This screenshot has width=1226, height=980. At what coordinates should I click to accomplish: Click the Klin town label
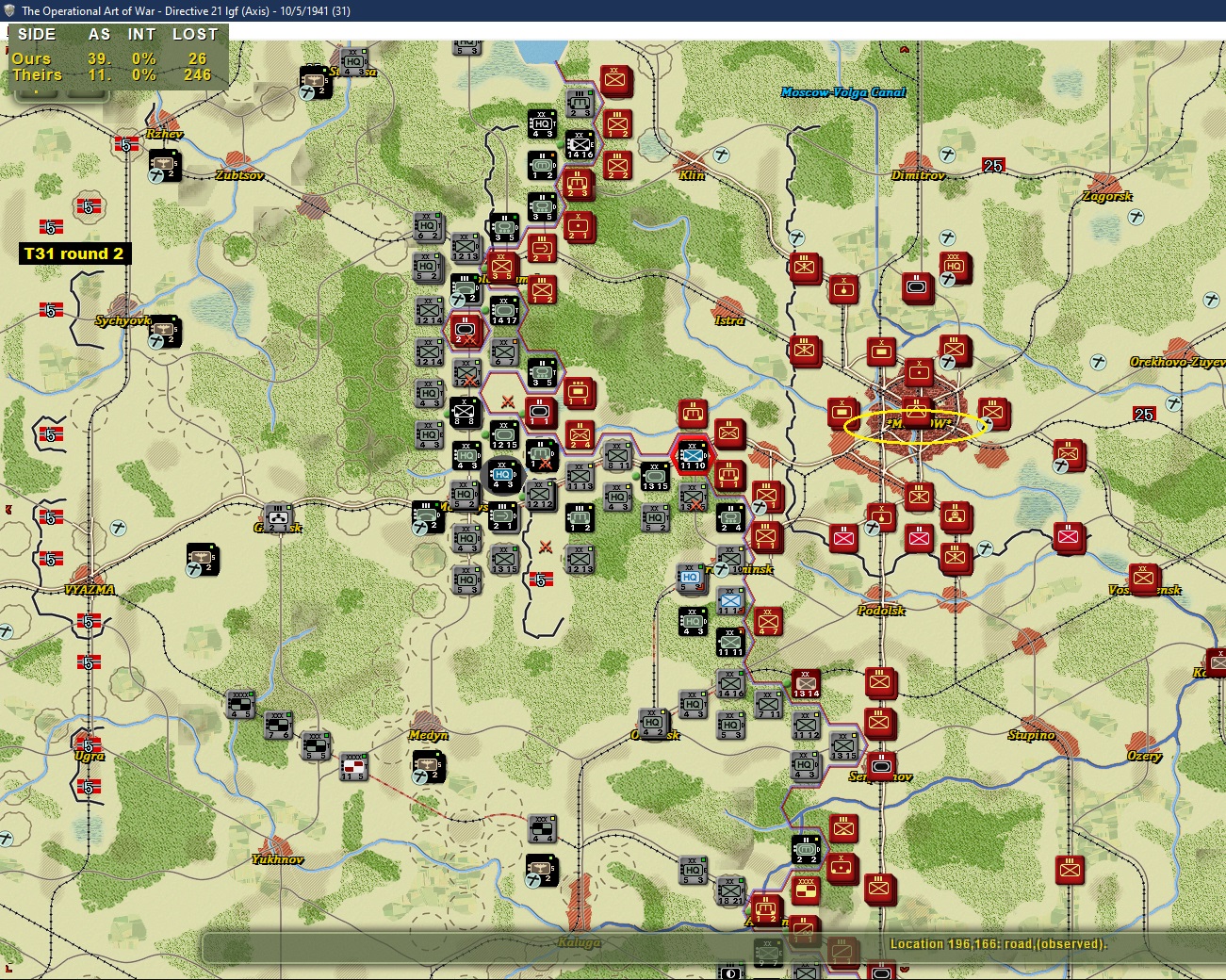[x=692, y=175]
